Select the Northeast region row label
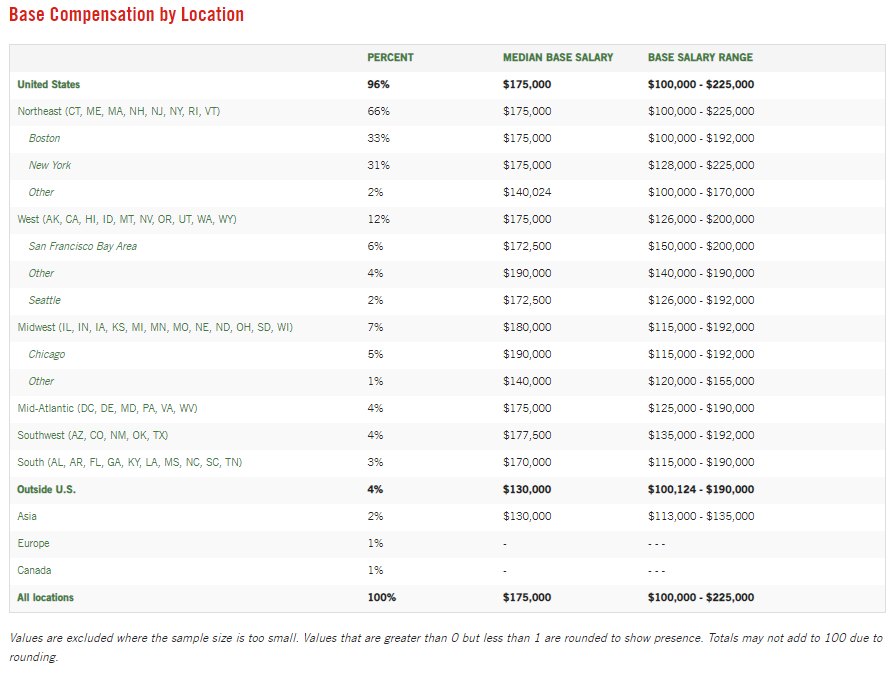Viewport: 894px width, 673px height. tap(118, 112)
